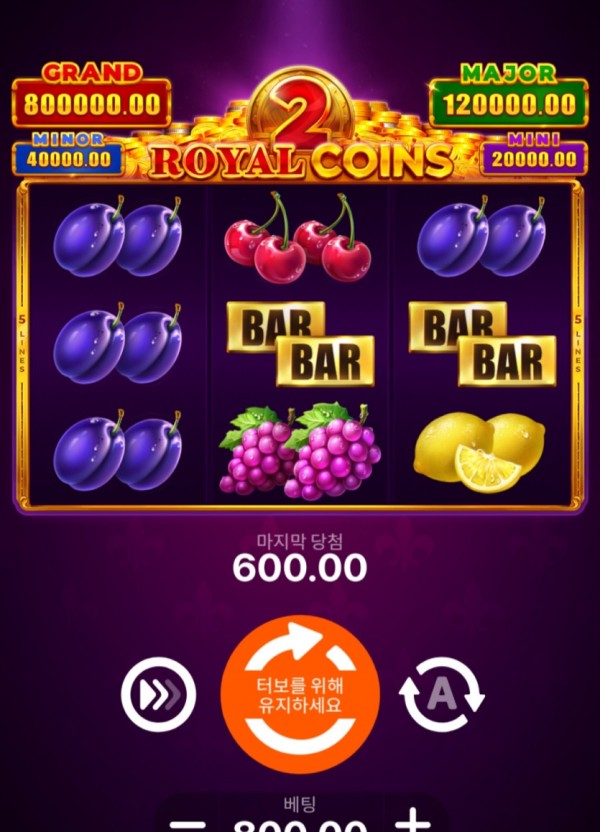Click the top-right plum symbol
The width and height of the screenshot is (600, 832).
tap(481, 236)
